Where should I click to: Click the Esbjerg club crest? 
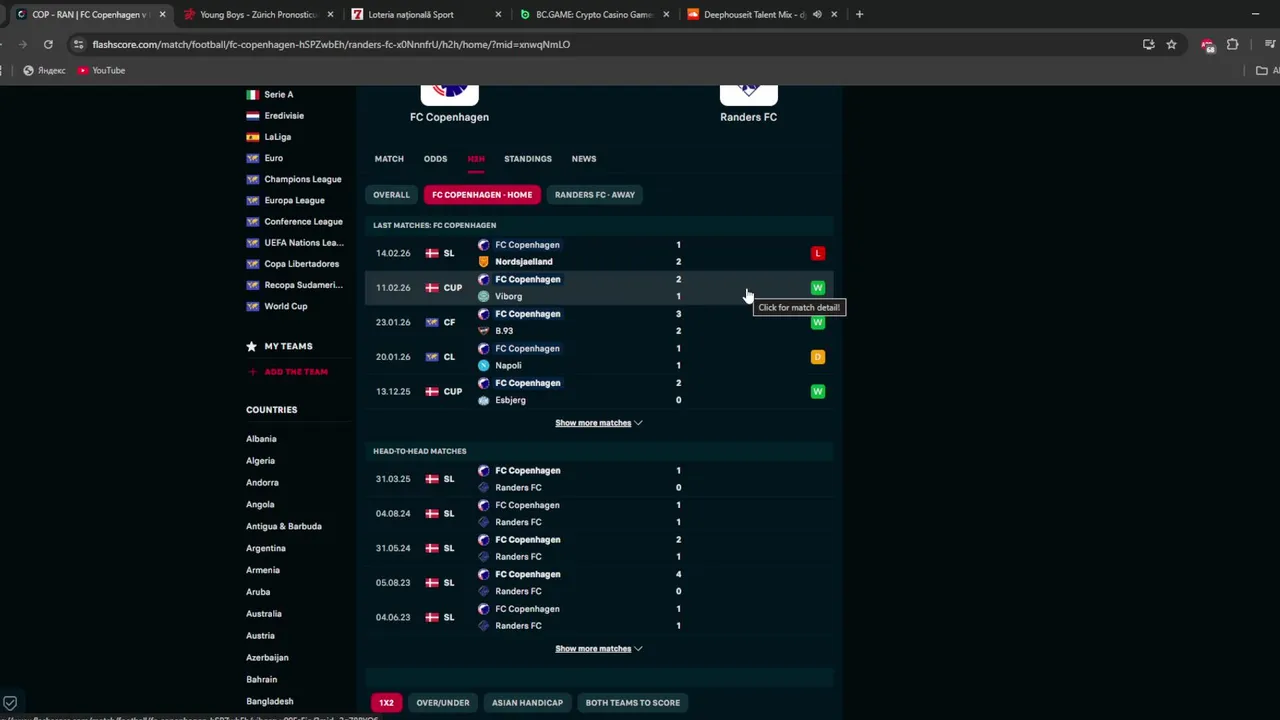click(484, 400)
